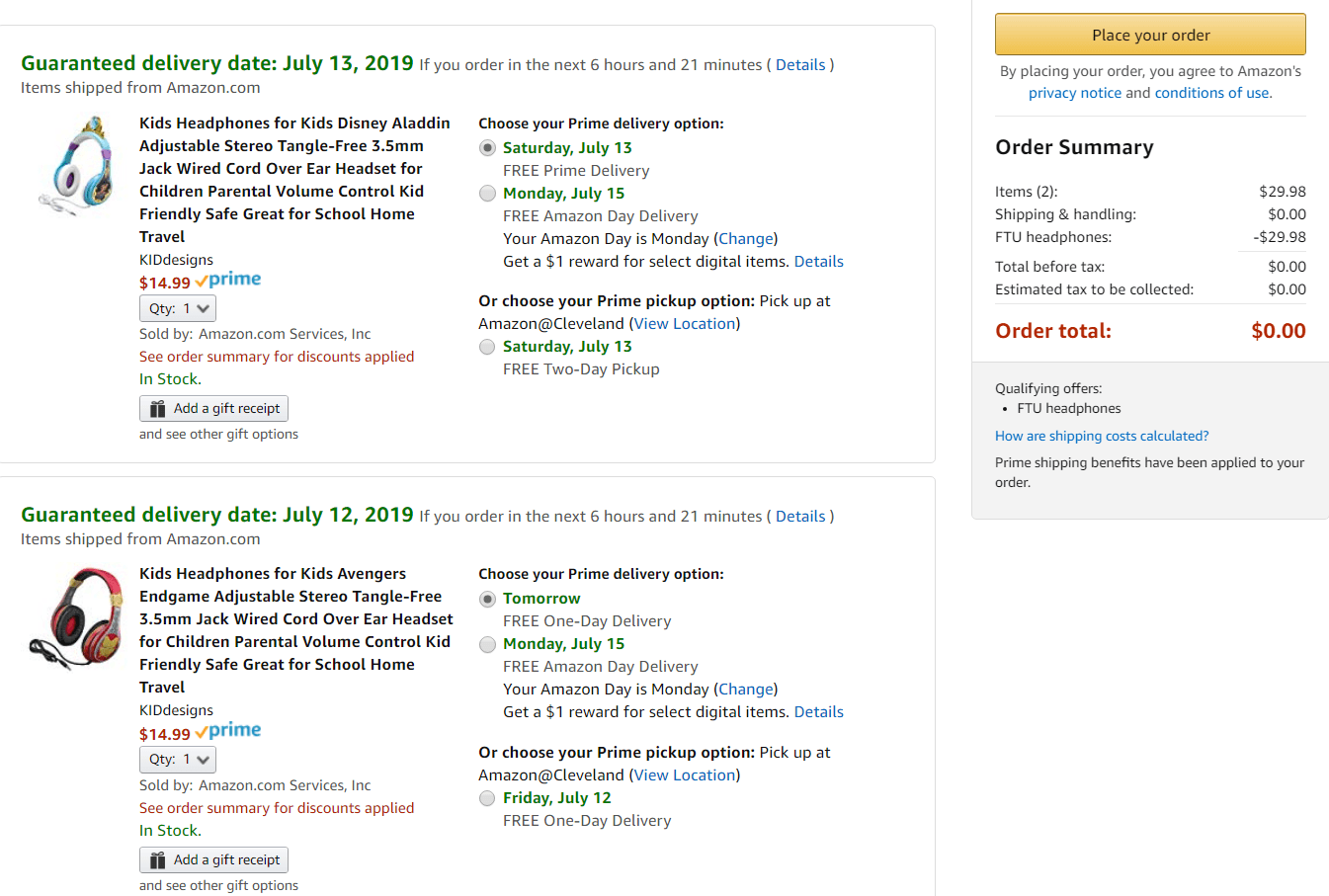The image size is (1329, 896).
Task: Click Prime logo beside Avengers headphones price
Action: coord(228,732)
